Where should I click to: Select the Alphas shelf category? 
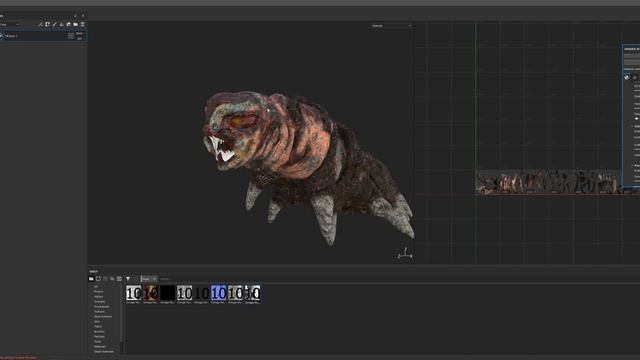[x=98, y=296]
